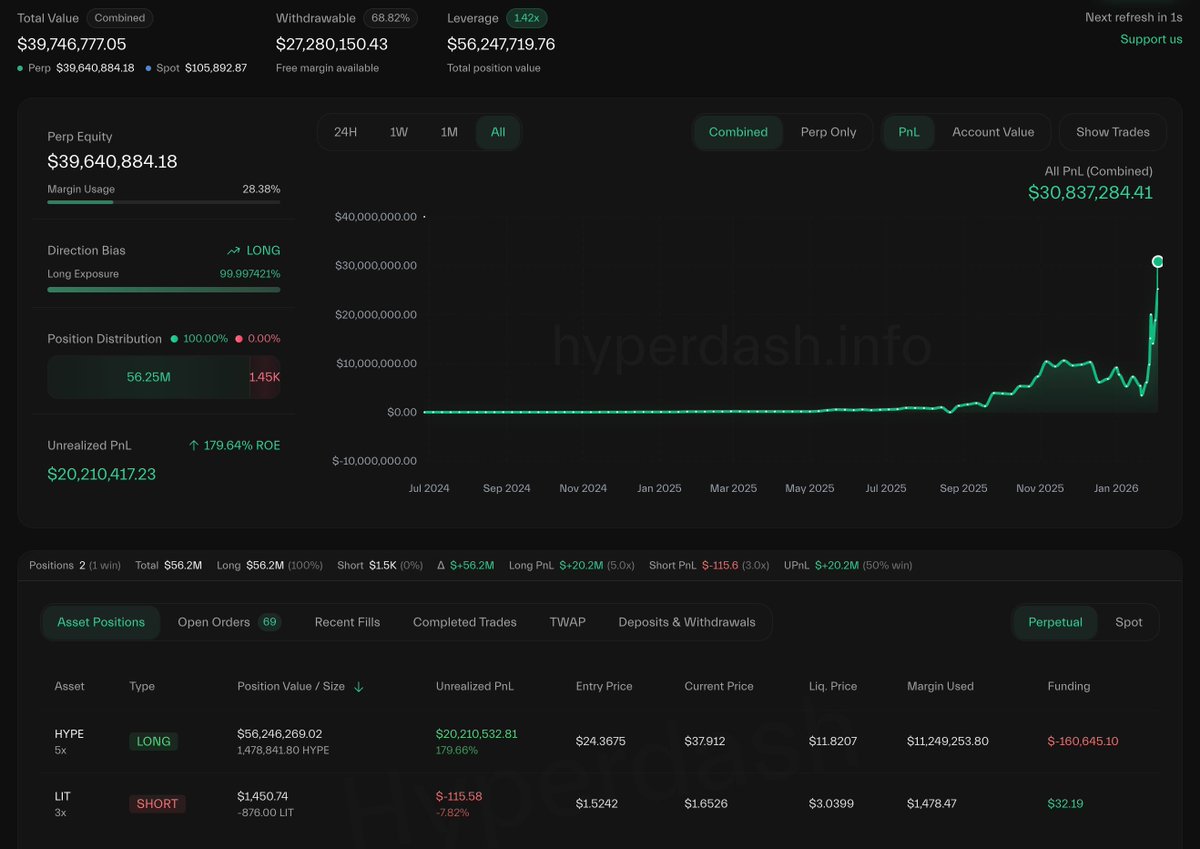
Task: Click the 1.42x leverage badge
Action: (x=526, y=18)
